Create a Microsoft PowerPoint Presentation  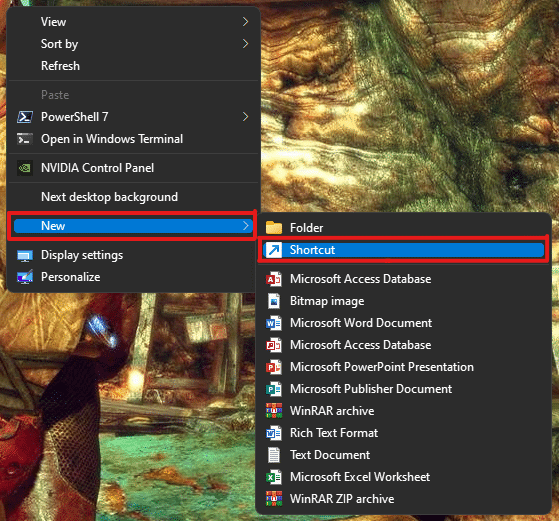[404, 367]
